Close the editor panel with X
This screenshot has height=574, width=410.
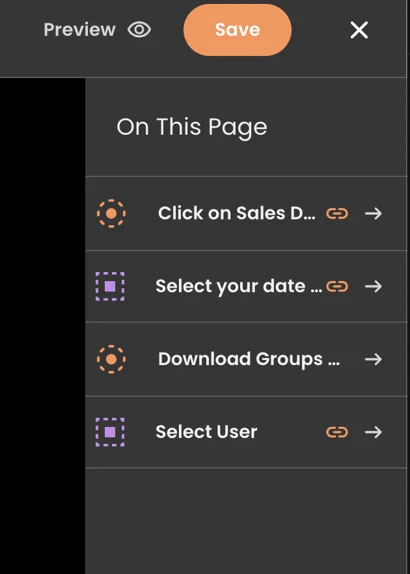[x=359, y=30]
